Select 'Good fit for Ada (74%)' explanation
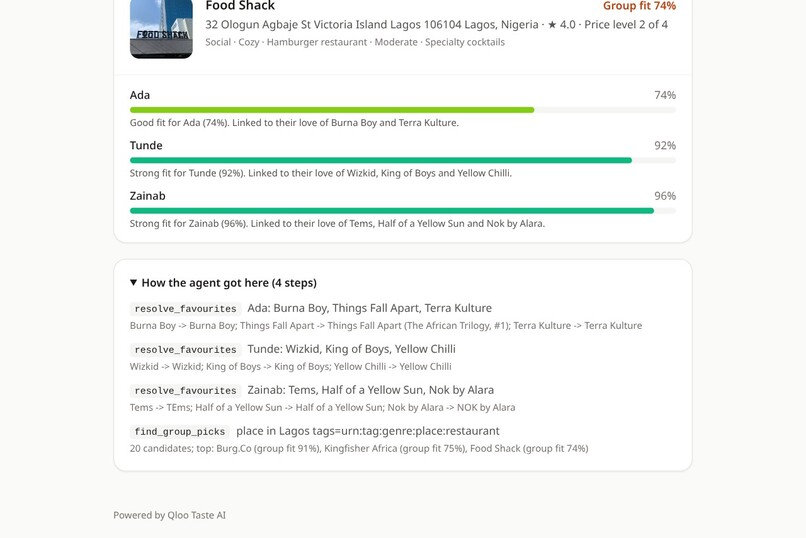 pos(294,123)
